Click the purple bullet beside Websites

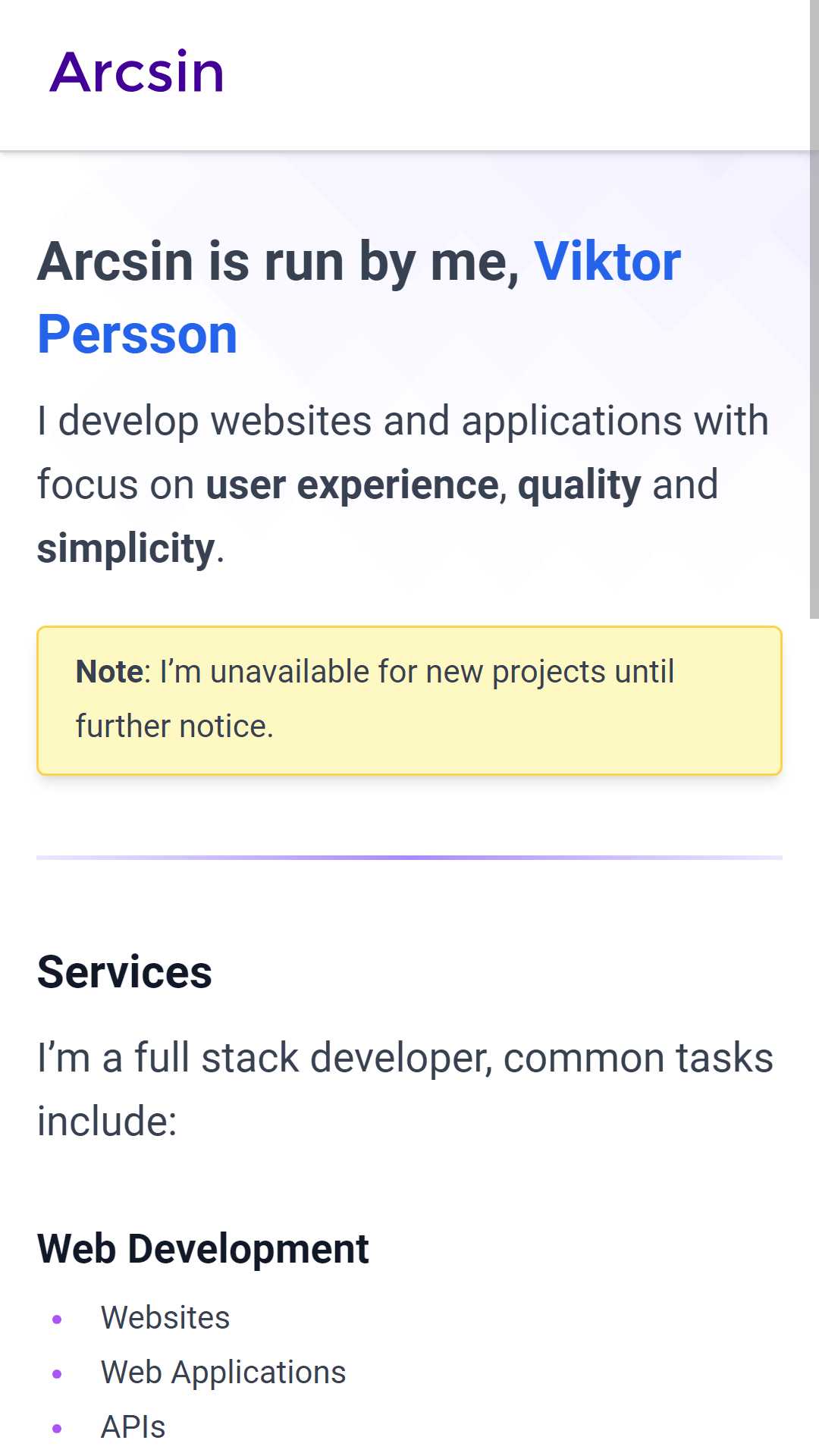[57, 1319]
